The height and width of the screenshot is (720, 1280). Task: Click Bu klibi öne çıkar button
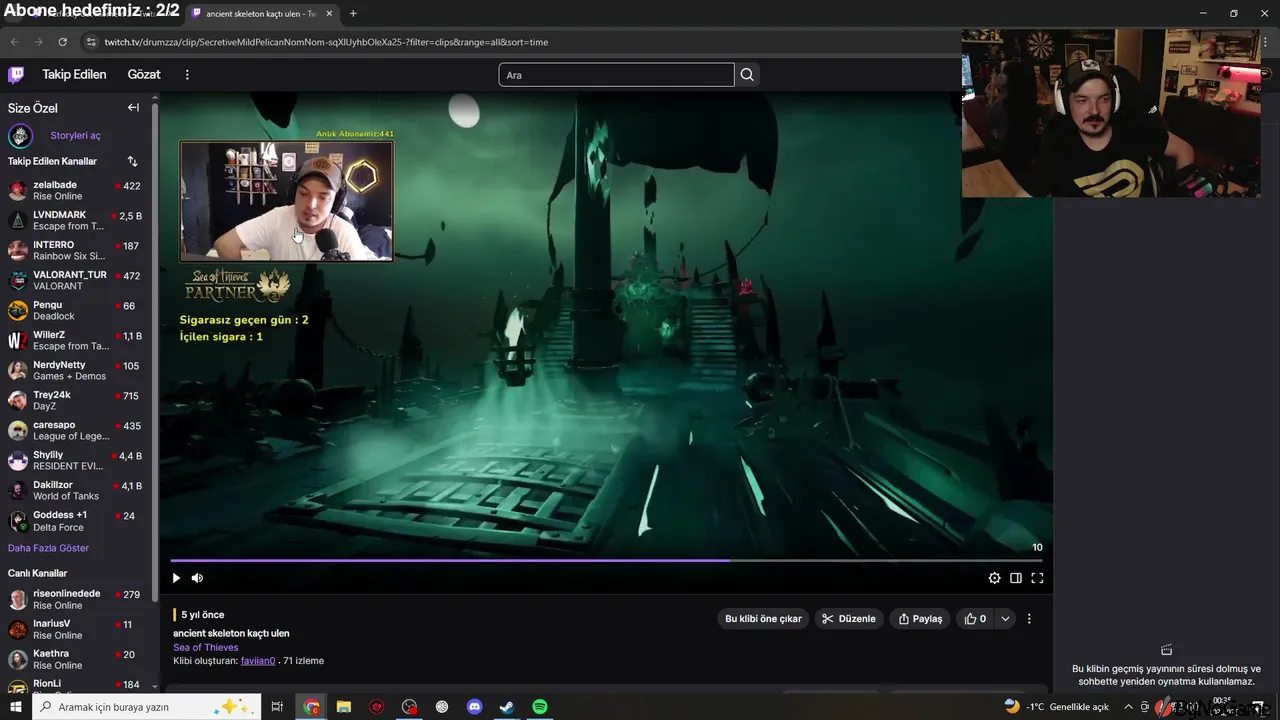coord(763,619)
